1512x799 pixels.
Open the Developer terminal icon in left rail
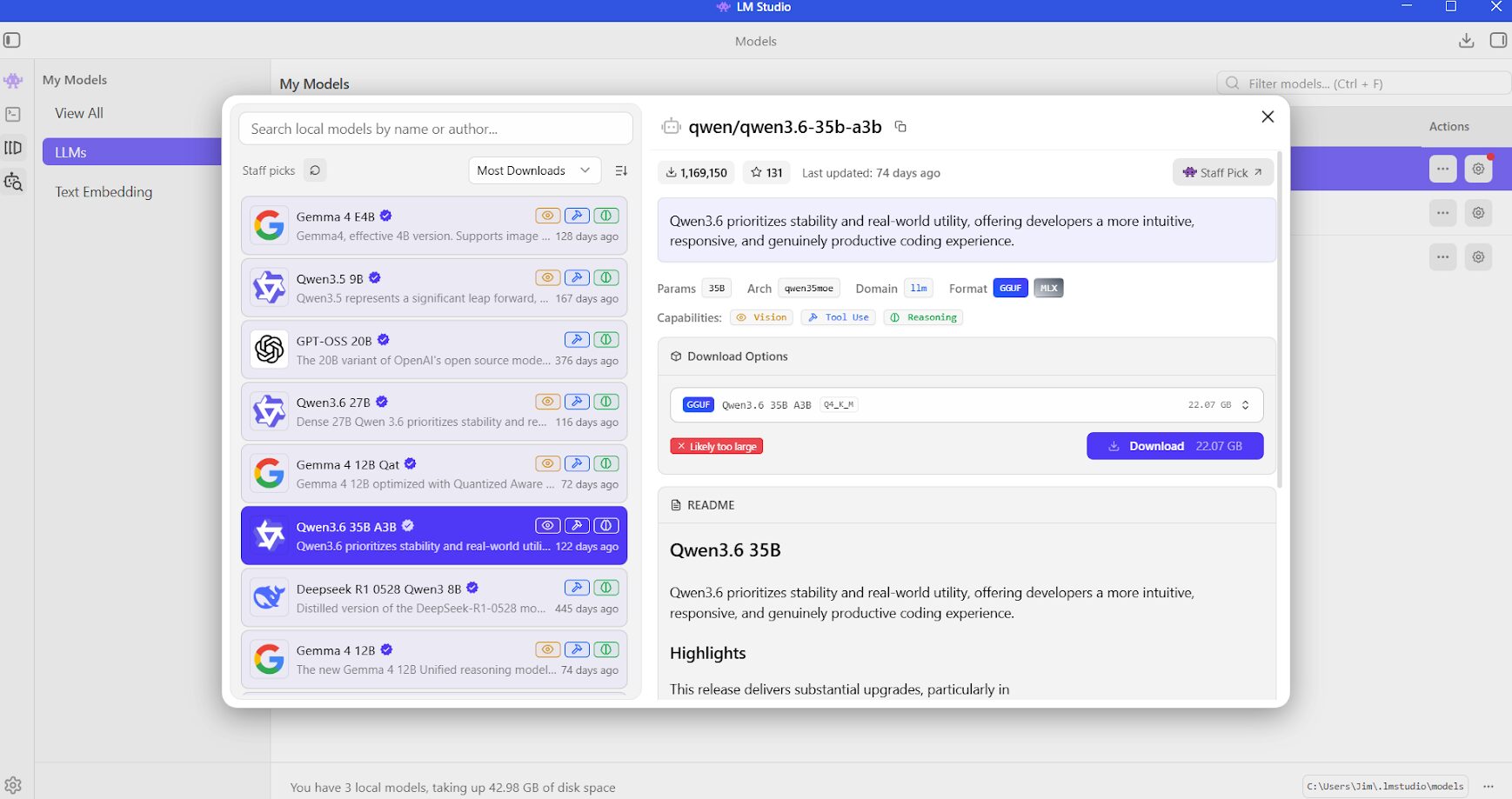pos(13,114)
